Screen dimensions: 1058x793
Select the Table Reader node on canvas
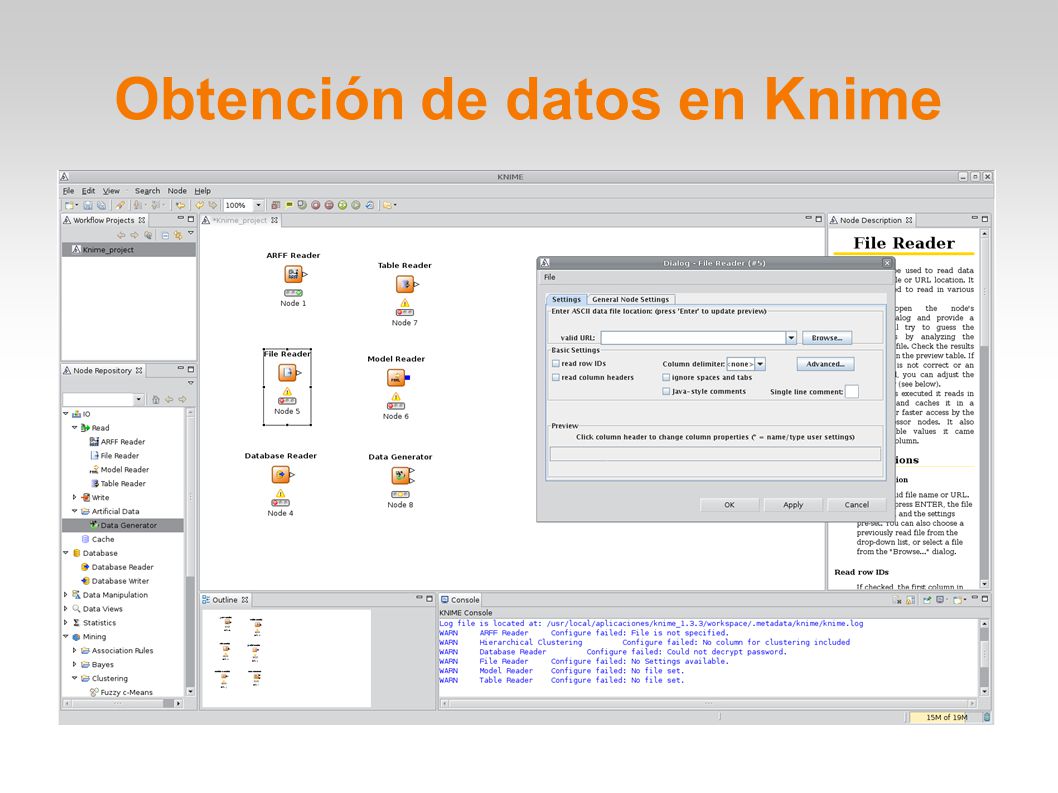[405, 284]
